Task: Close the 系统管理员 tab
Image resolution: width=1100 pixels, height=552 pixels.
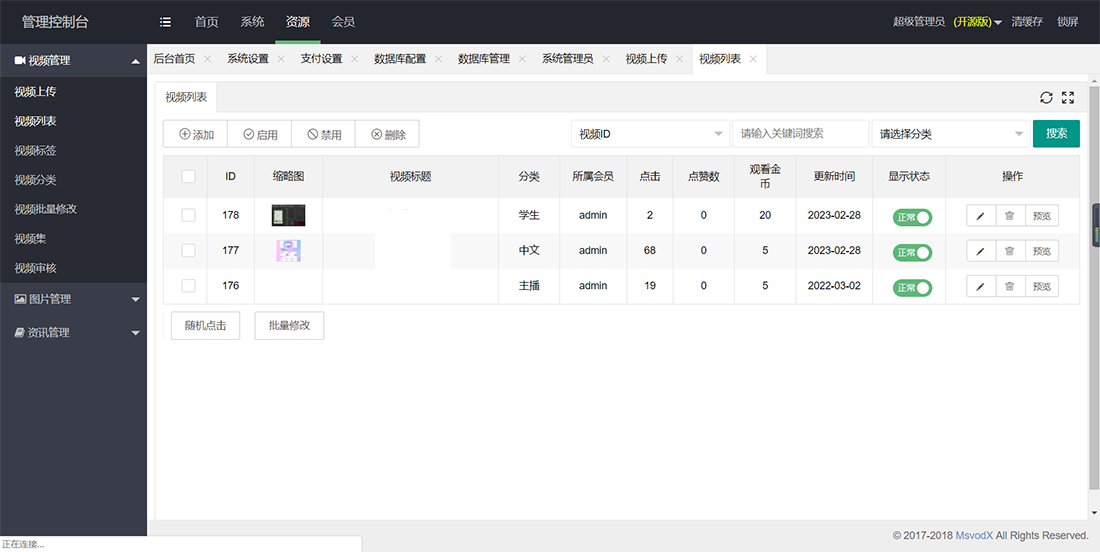Action: [605, 59]
